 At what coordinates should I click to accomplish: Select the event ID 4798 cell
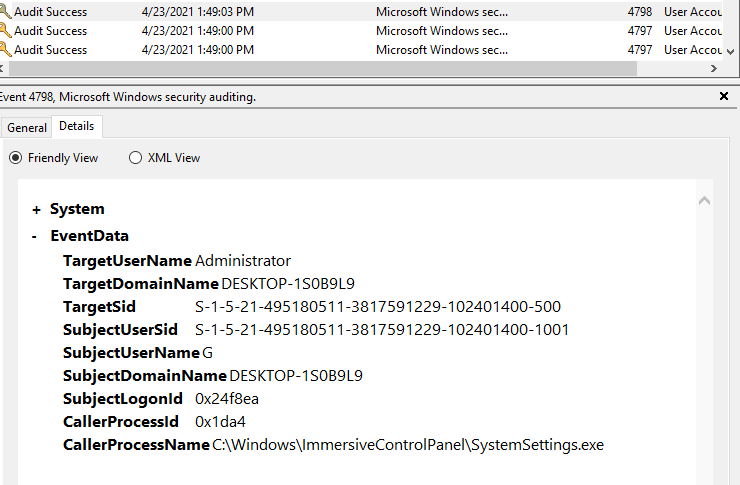(x=640, y=12)
